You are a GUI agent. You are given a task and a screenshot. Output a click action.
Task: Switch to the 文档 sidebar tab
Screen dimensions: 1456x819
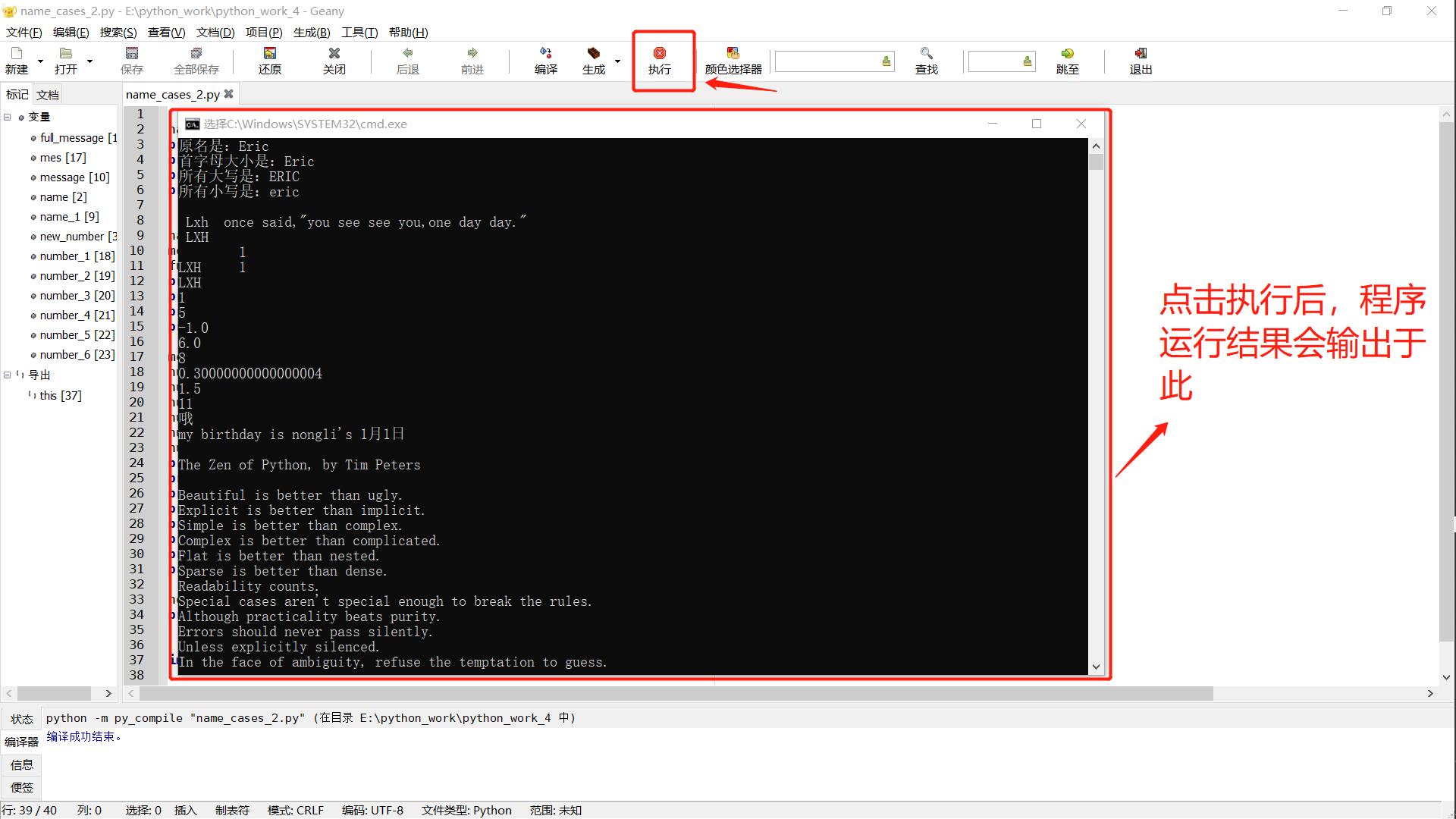coord(48,95)
